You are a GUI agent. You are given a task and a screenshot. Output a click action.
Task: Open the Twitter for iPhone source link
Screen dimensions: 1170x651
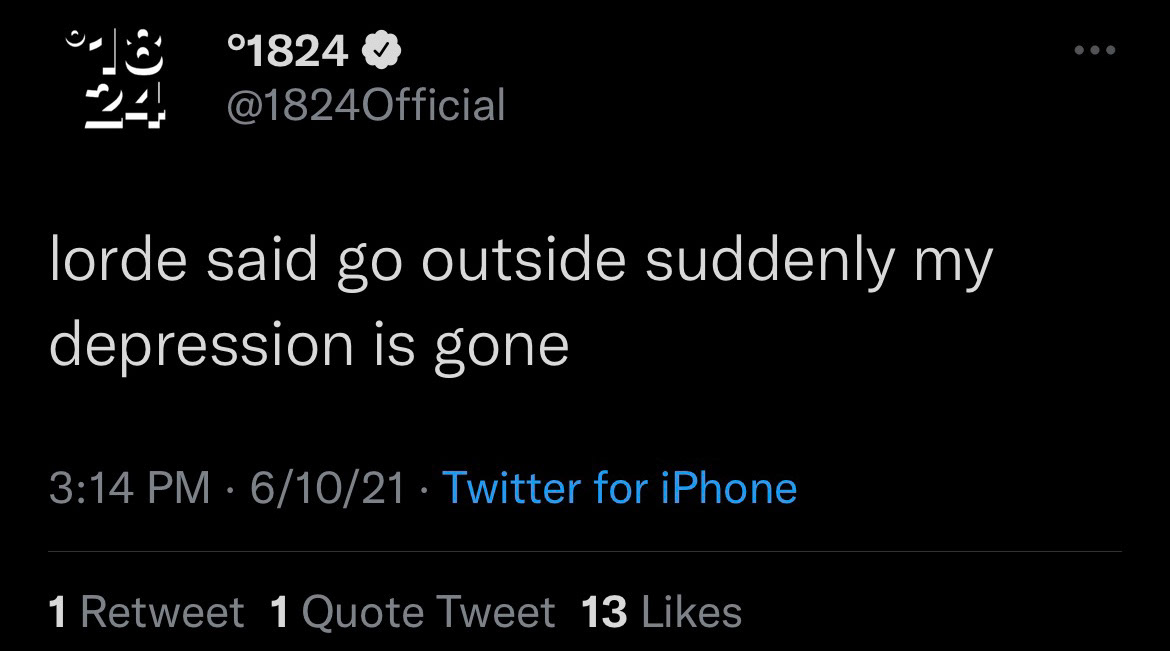[x=619, y=488]
